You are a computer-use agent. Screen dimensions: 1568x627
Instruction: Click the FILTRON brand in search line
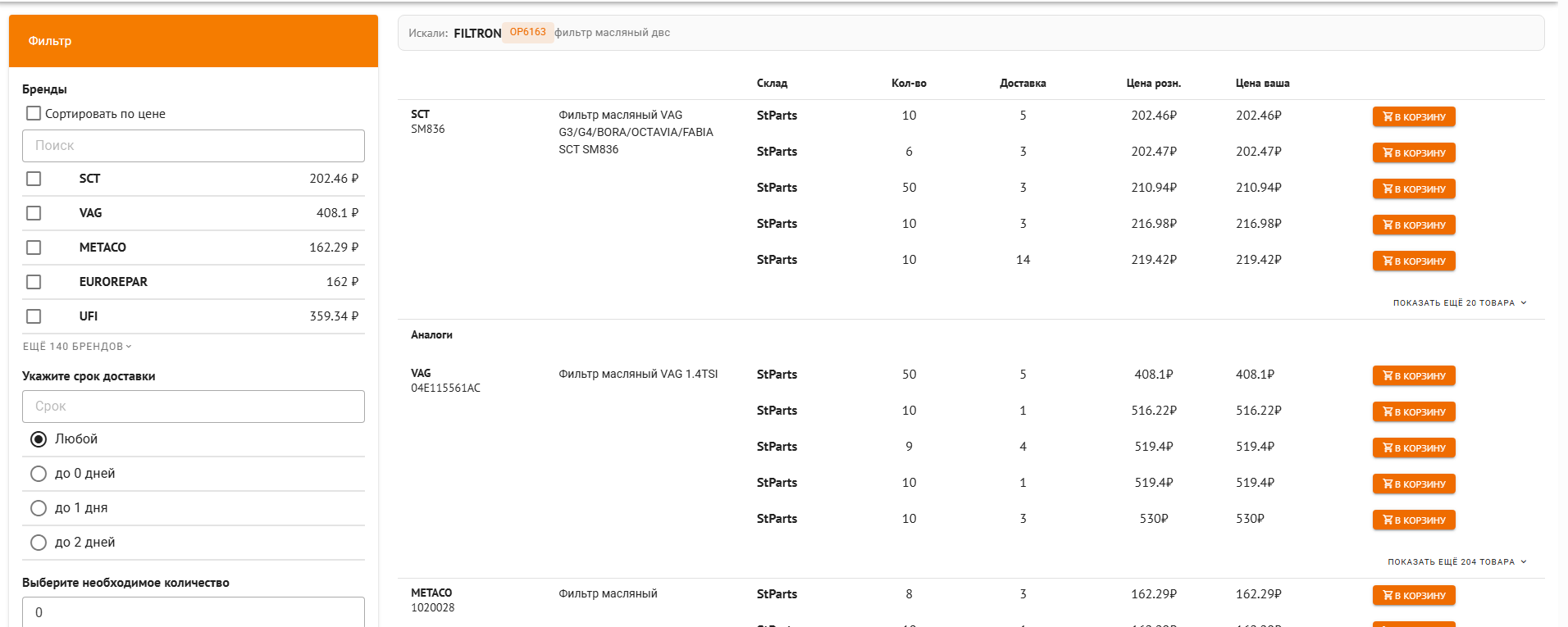pos(477,34)
